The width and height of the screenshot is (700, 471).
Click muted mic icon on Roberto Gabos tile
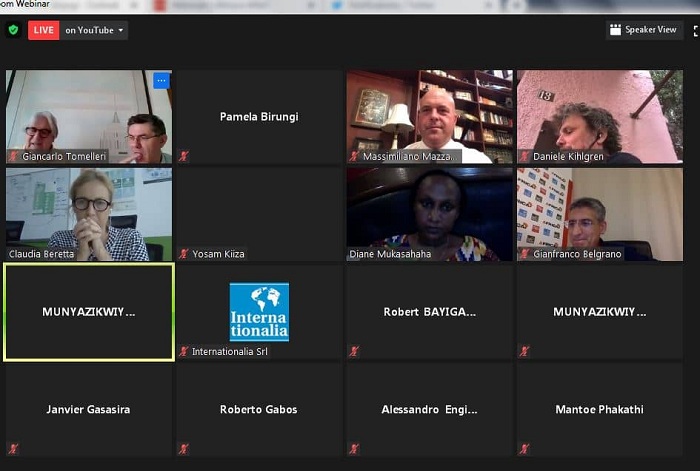point(183,448)
